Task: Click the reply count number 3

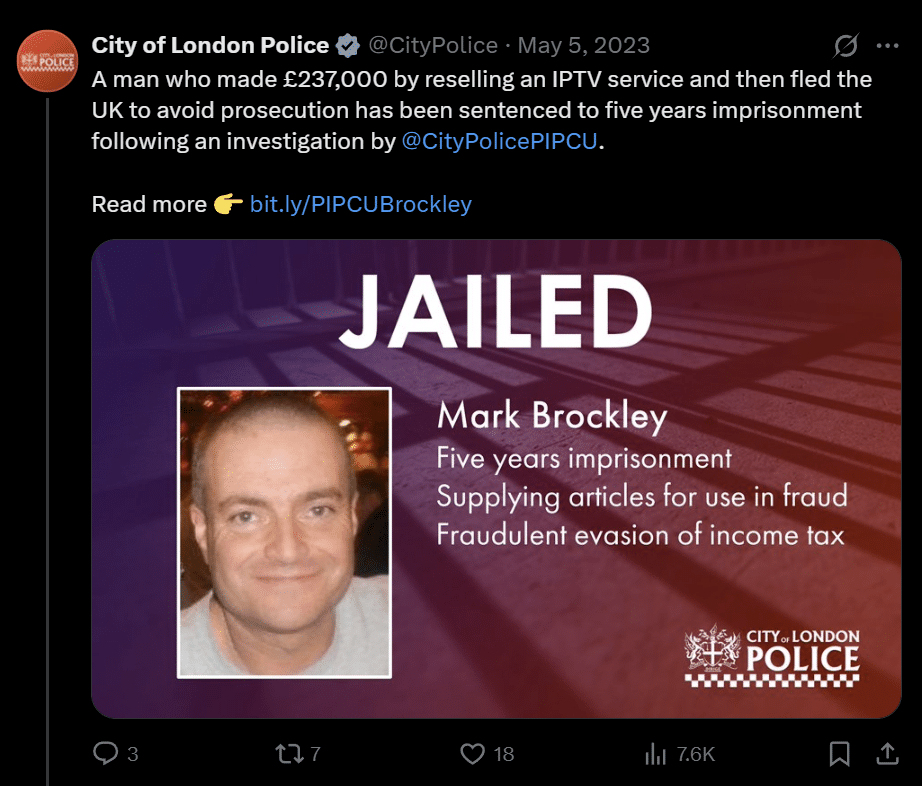Action: tap(133, 754)
